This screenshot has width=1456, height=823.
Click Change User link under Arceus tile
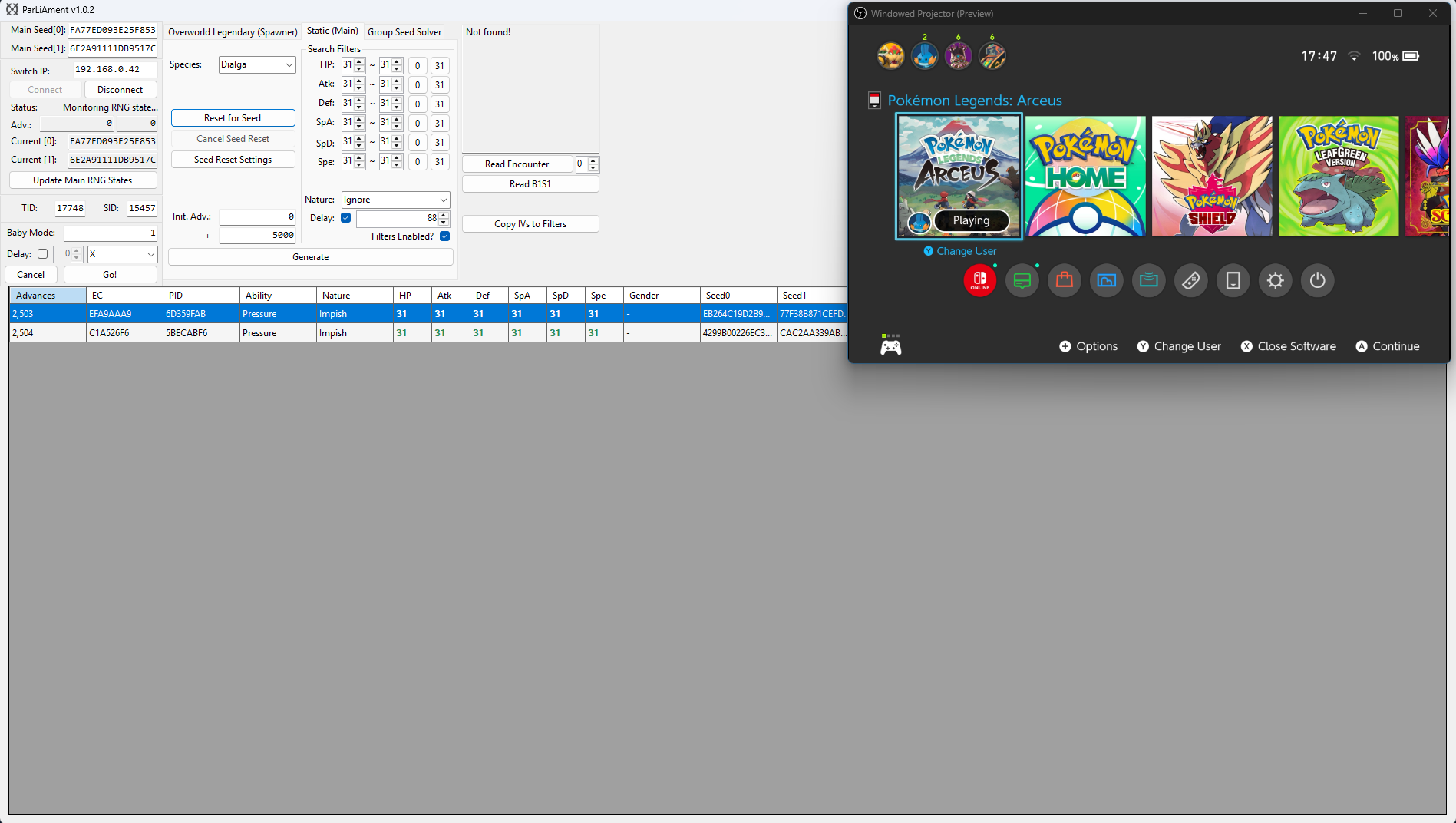click(x=959, y=251)
